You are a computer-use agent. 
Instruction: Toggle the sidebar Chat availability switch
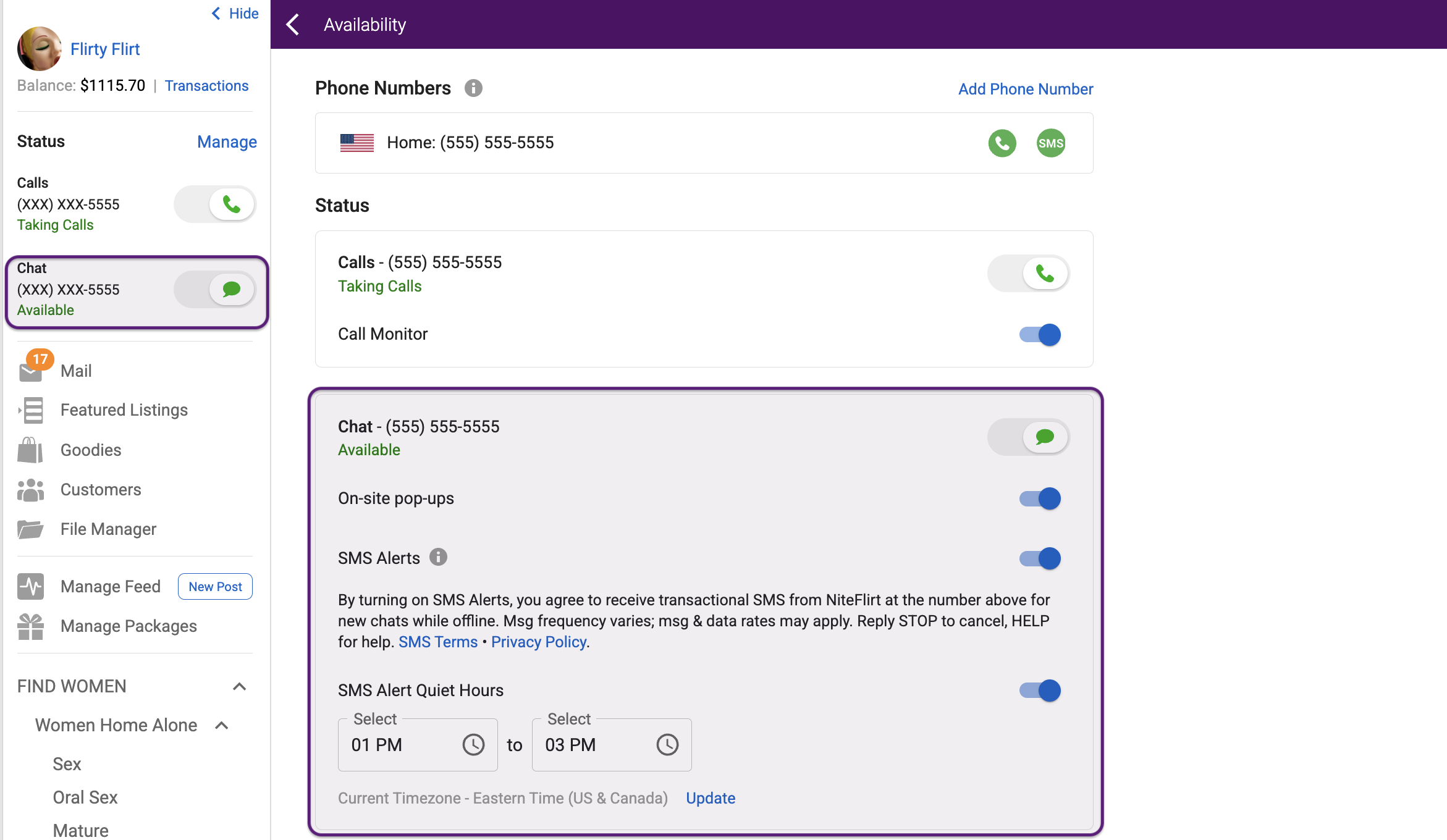(x=214, y=289)
